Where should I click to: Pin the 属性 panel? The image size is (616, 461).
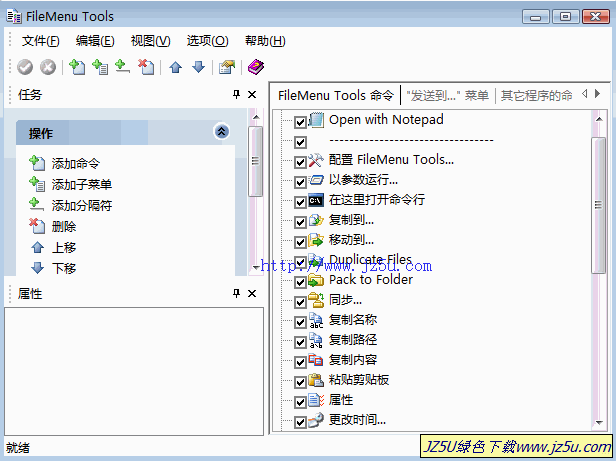[x=236, y=293]
